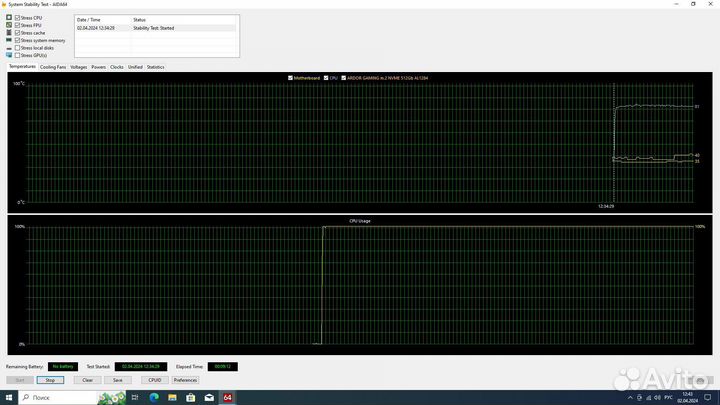Click the Clear button

point(87,380)
